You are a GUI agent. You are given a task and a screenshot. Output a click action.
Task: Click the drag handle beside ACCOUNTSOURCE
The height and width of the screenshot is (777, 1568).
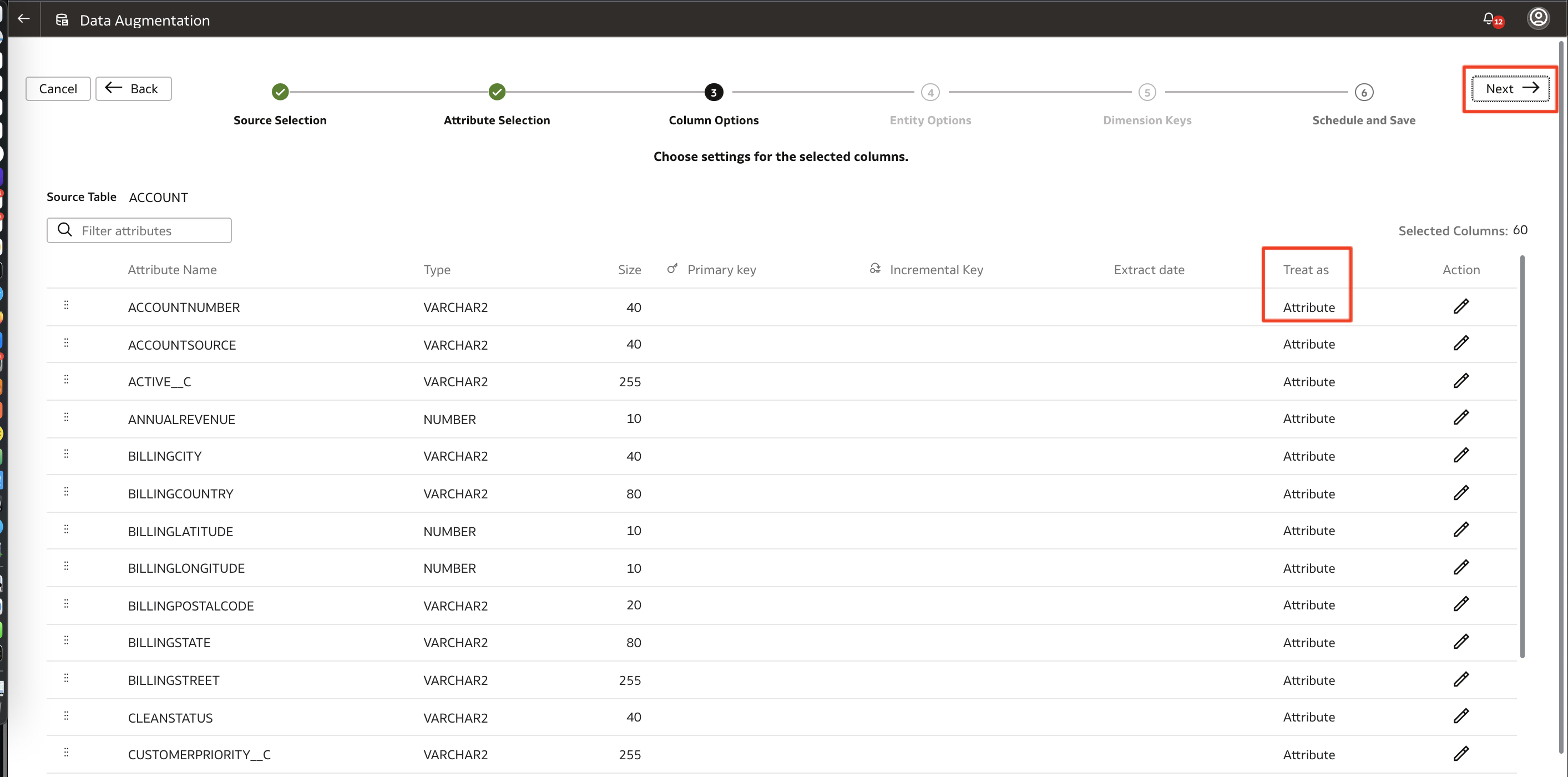click(67, 343)
